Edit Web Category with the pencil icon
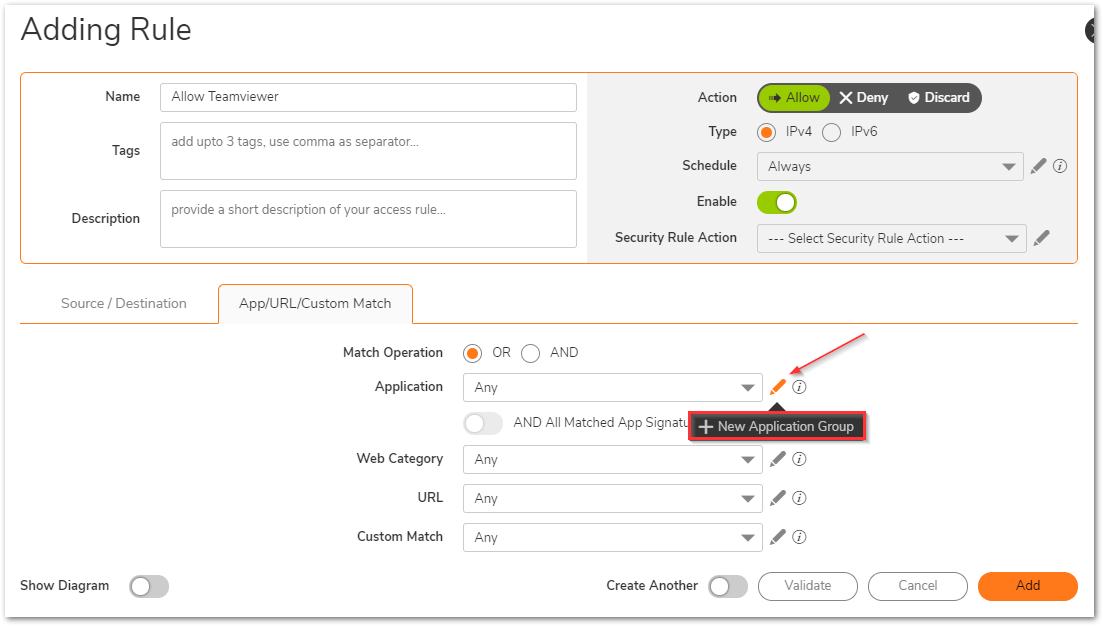This screenshot has height=626, width=1103. pyautogui.click(x=778, y=459)
